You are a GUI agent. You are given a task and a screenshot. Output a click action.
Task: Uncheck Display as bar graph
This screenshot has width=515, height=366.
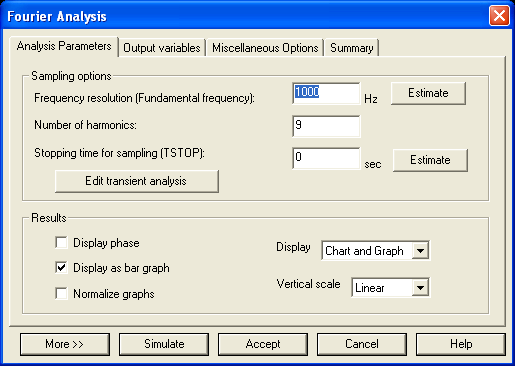click(61, 267)
